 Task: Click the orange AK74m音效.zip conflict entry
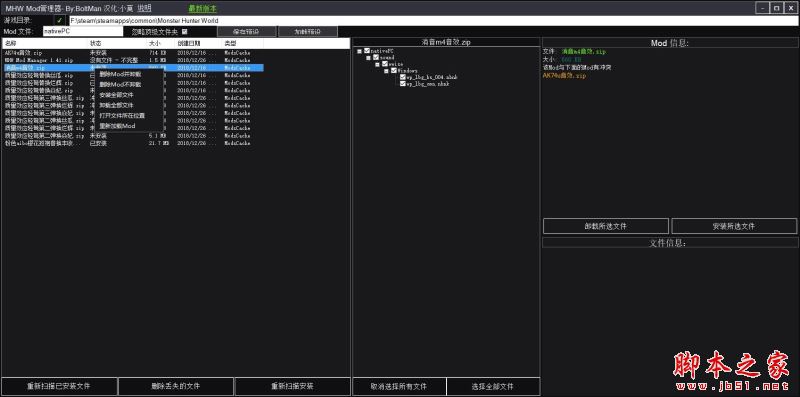564,76
